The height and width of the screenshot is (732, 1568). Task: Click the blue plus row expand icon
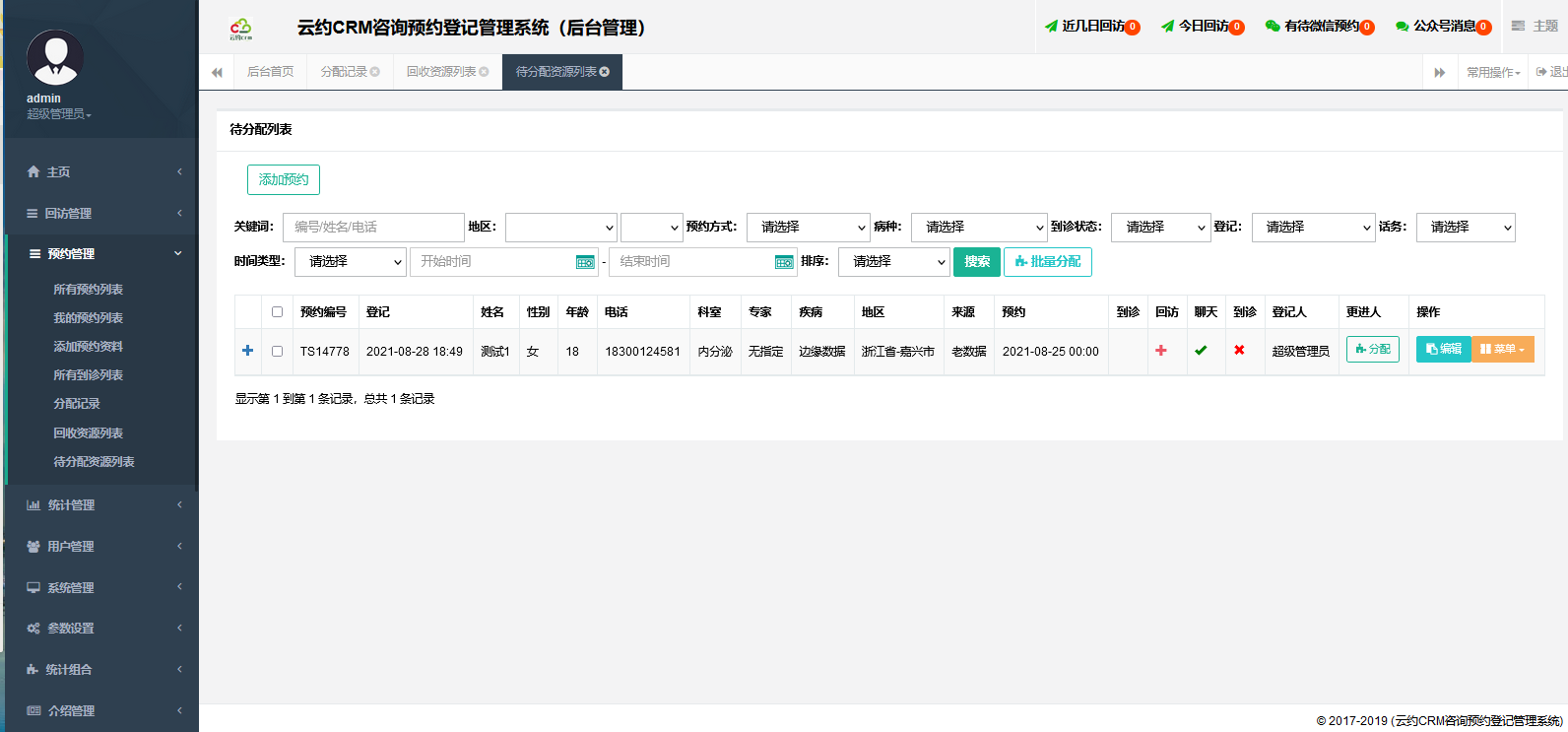pyautogui.click(x=247, y=351)
